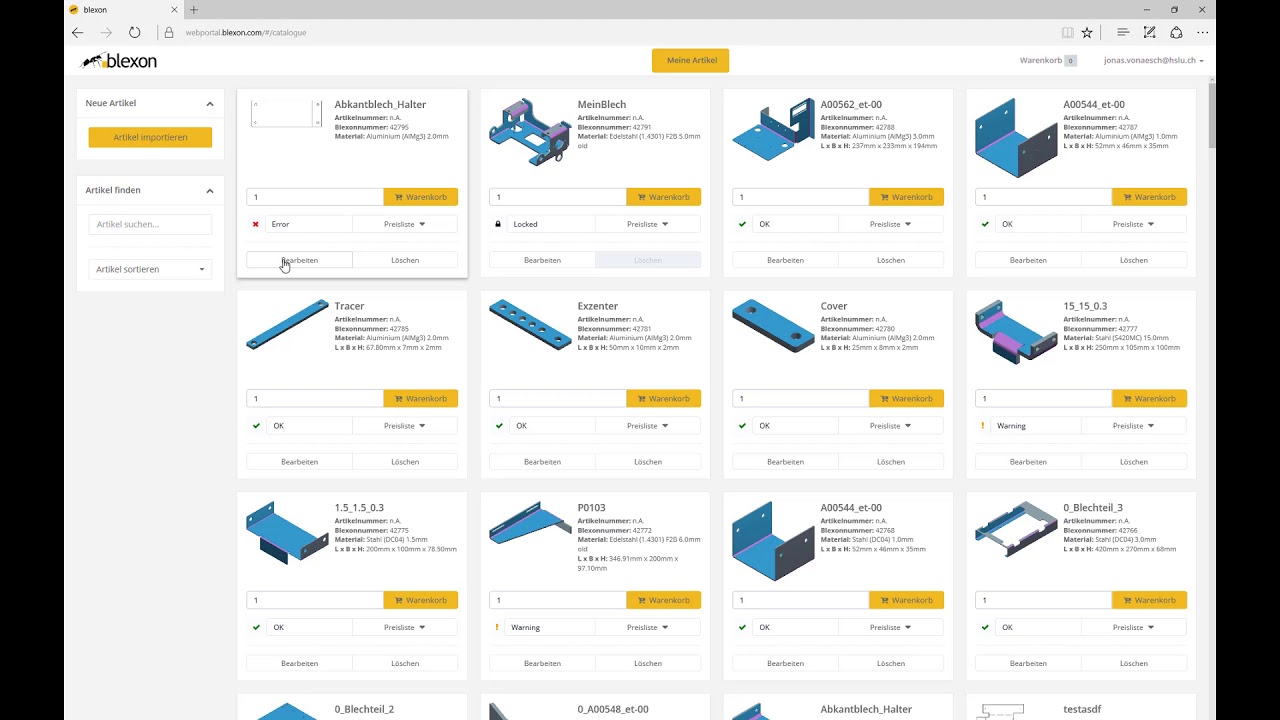The width and height of the screenshot is (1280, 720).
Task: Open Preisliste dropdown for Abkantblech_Halter
Action: pos(405,224)
